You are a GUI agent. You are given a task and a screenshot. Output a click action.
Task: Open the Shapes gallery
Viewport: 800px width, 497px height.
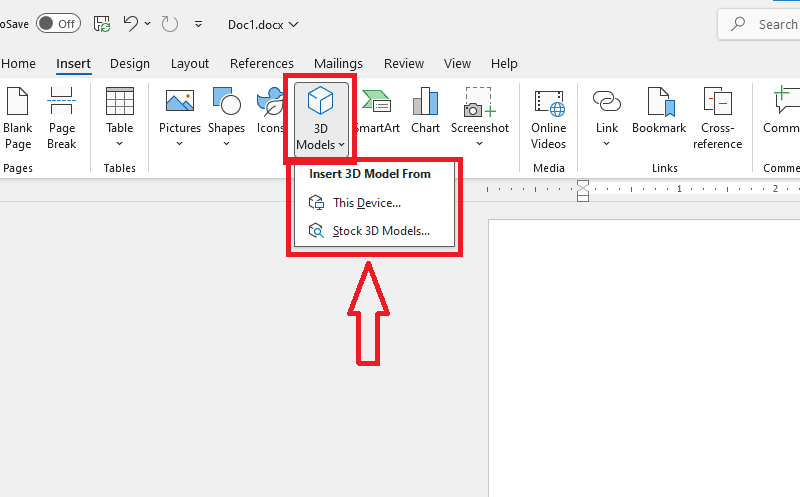226,118
